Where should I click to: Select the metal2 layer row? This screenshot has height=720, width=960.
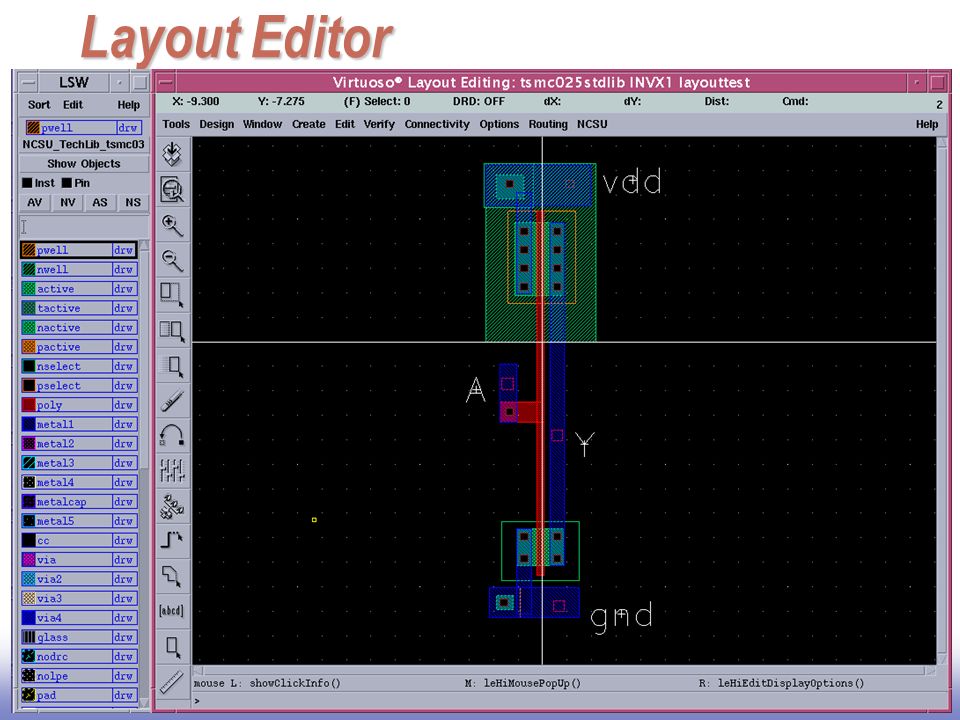point(79,444)
